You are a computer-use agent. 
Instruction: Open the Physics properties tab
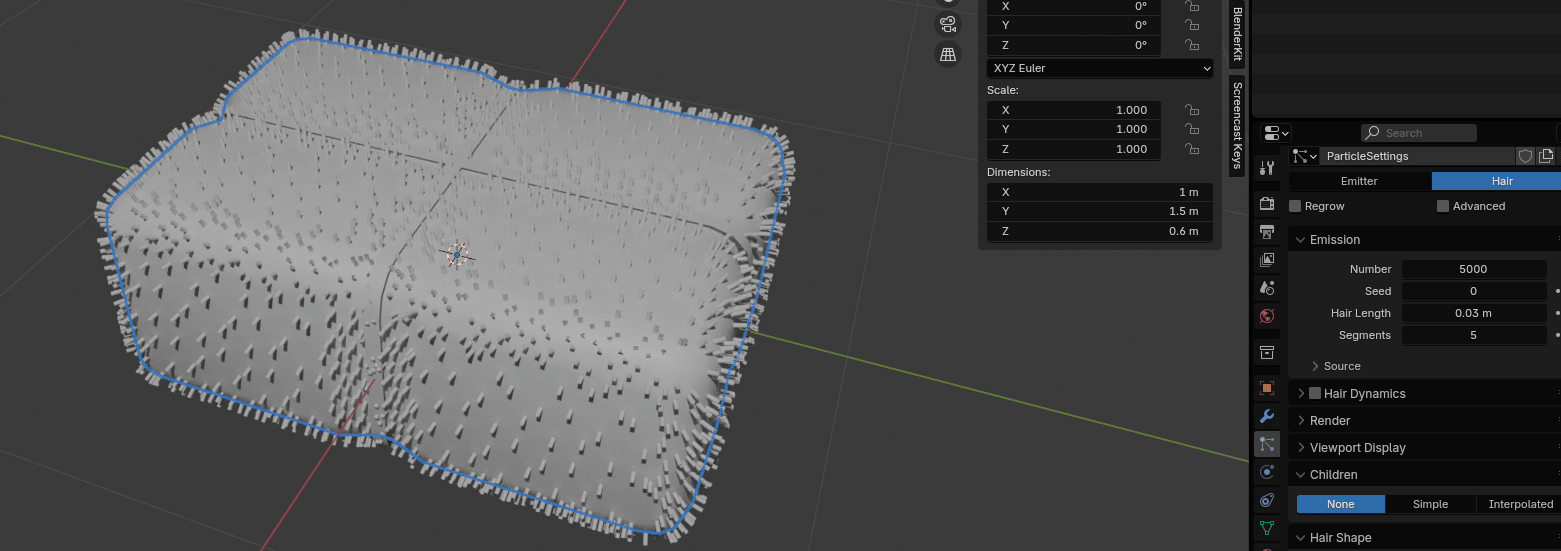coord(1267,472)
